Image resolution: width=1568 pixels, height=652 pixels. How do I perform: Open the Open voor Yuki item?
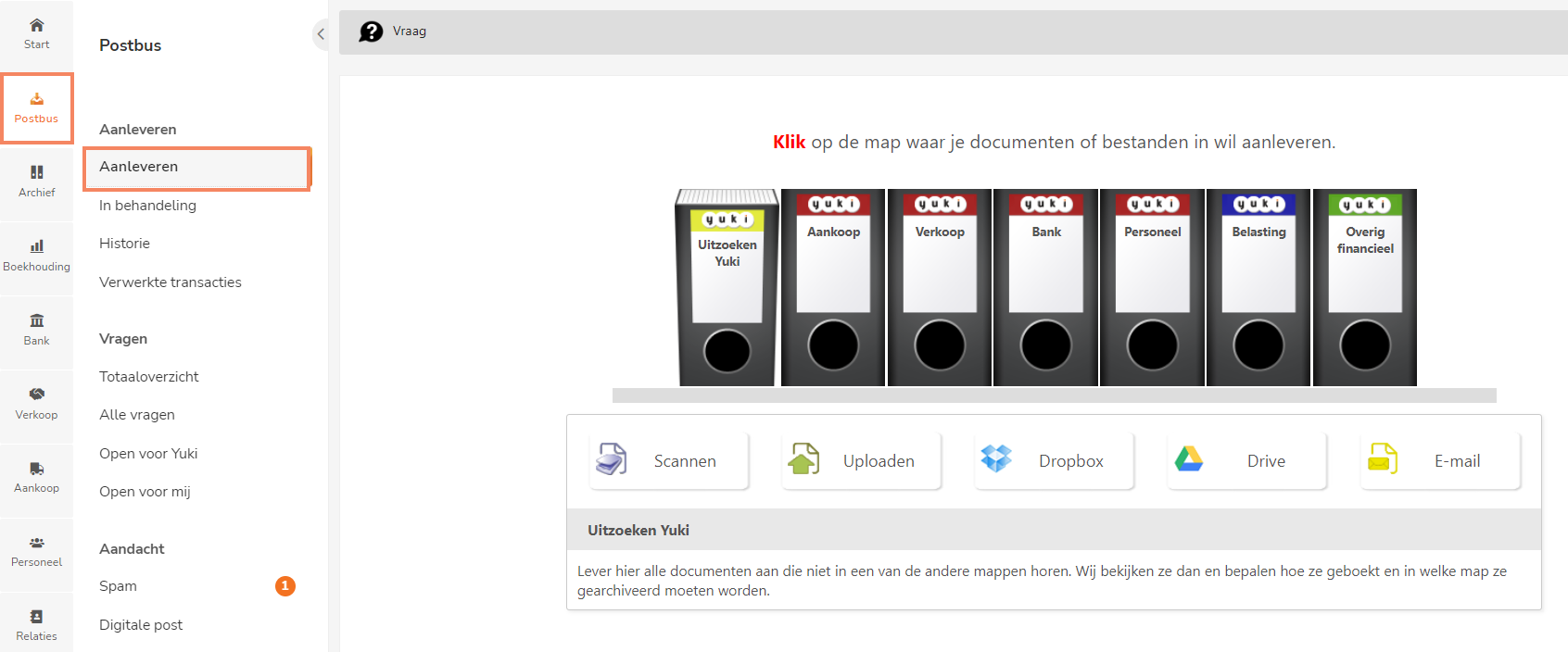148,454
